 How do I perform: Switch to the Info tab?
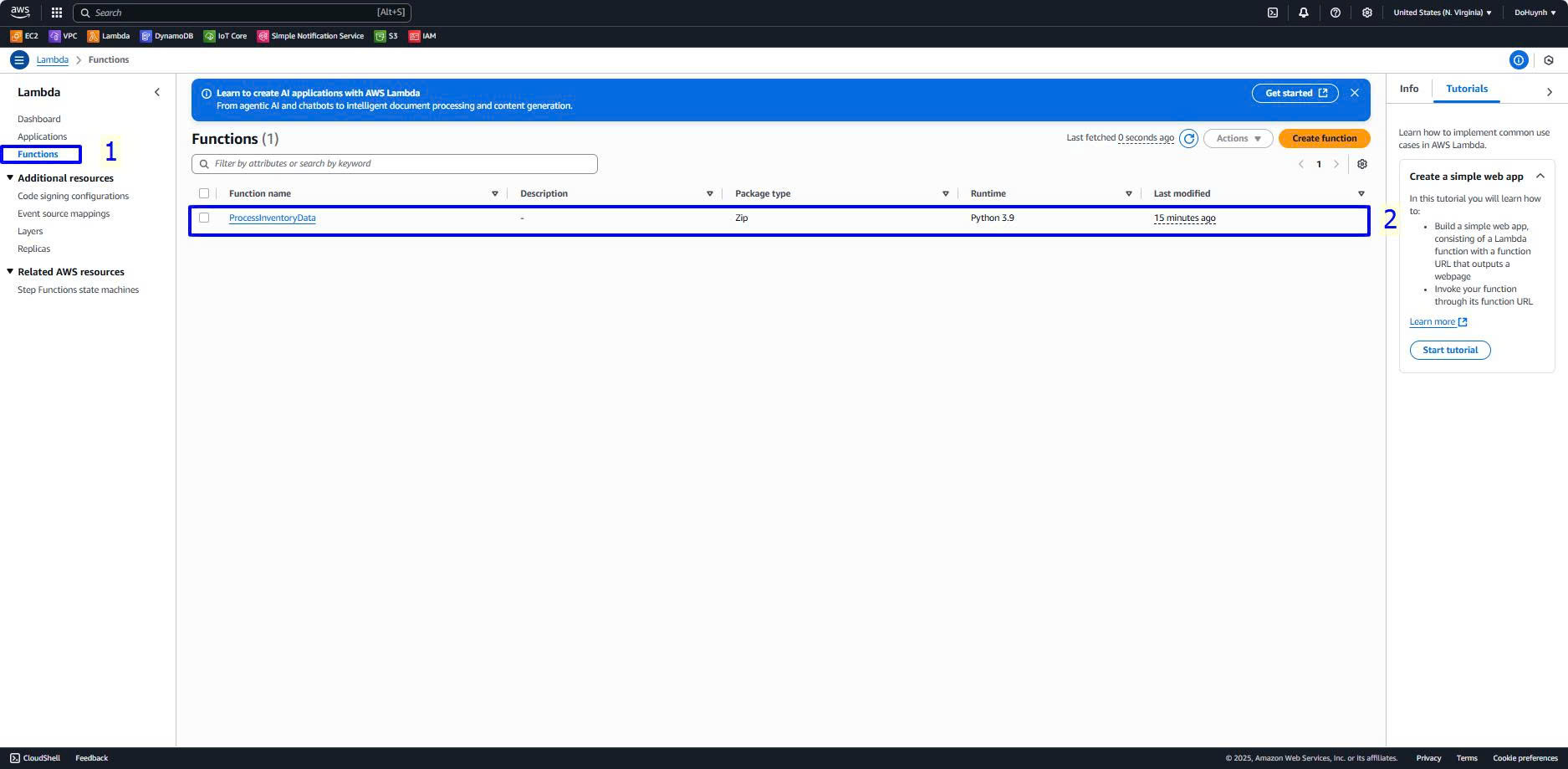pyautogui.click(x=1408, y=89)
